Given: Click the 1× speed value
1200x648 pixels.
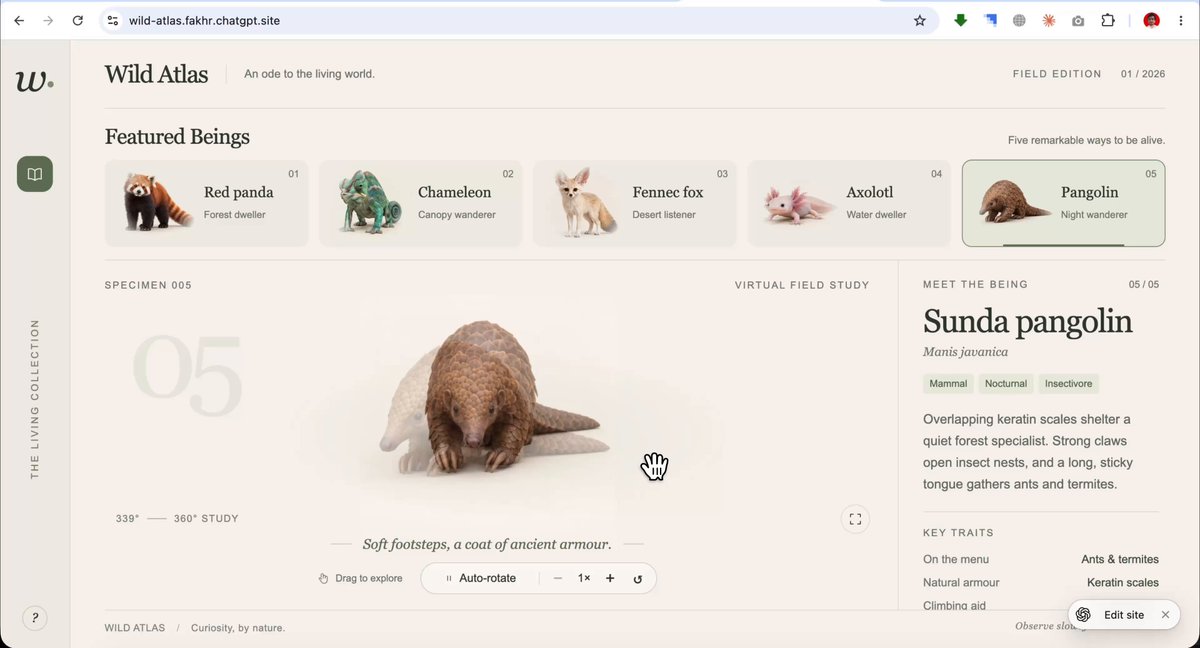Looking at the screenshot, I should tap(584, 578).
